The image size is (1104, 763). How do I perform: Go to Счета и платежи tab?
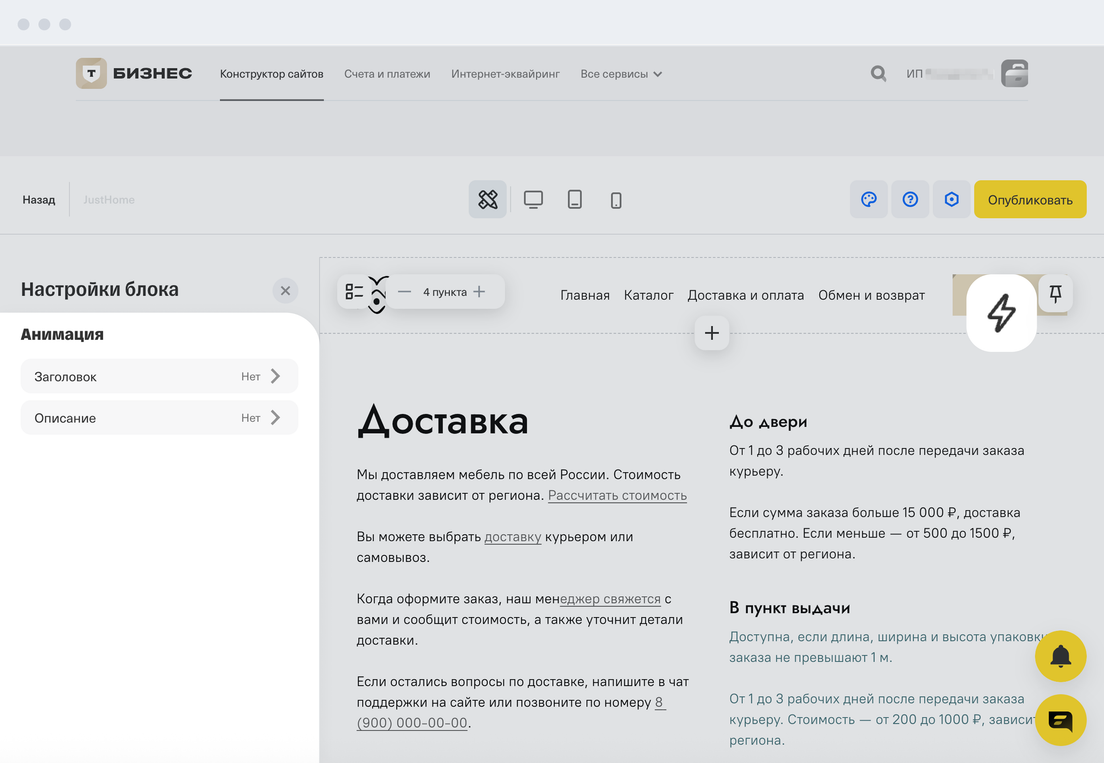click(x=387, y=74)
